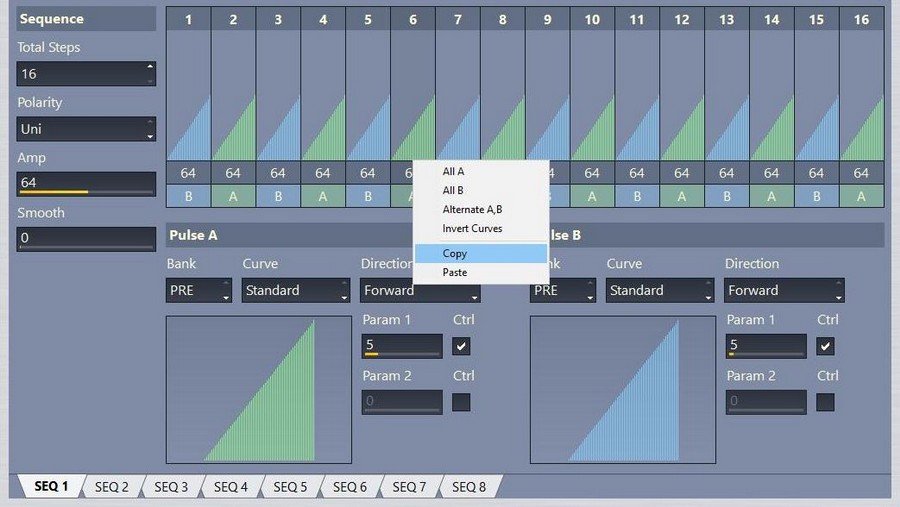Open the SEQ 8 tab
Screen dimensions: 900x507
469,487
